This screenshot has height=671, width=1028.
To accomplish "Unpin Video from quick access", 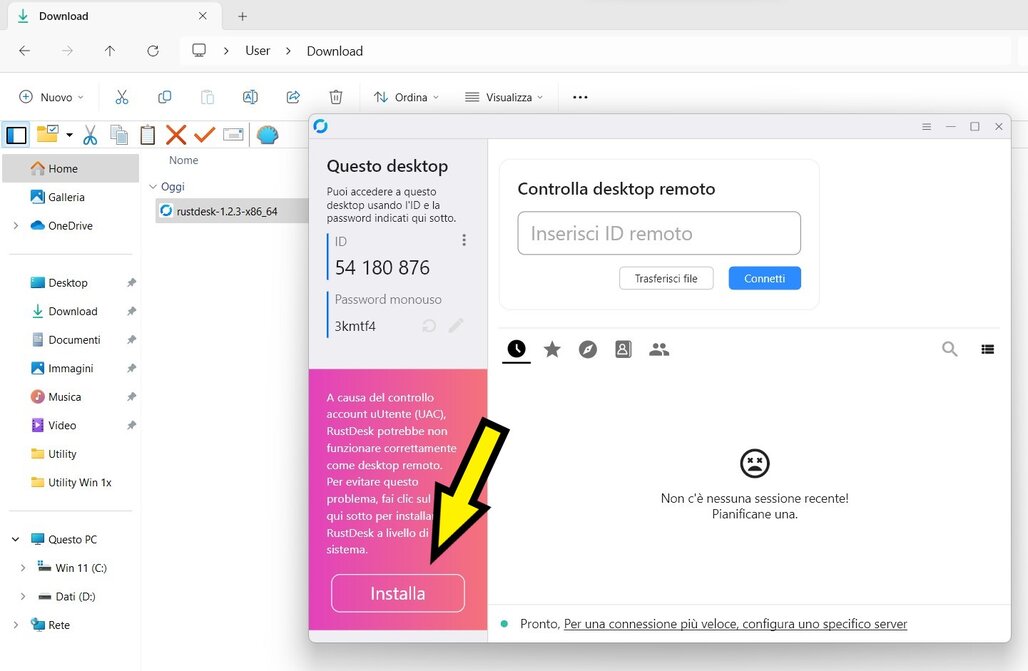I will coord(131,425).
